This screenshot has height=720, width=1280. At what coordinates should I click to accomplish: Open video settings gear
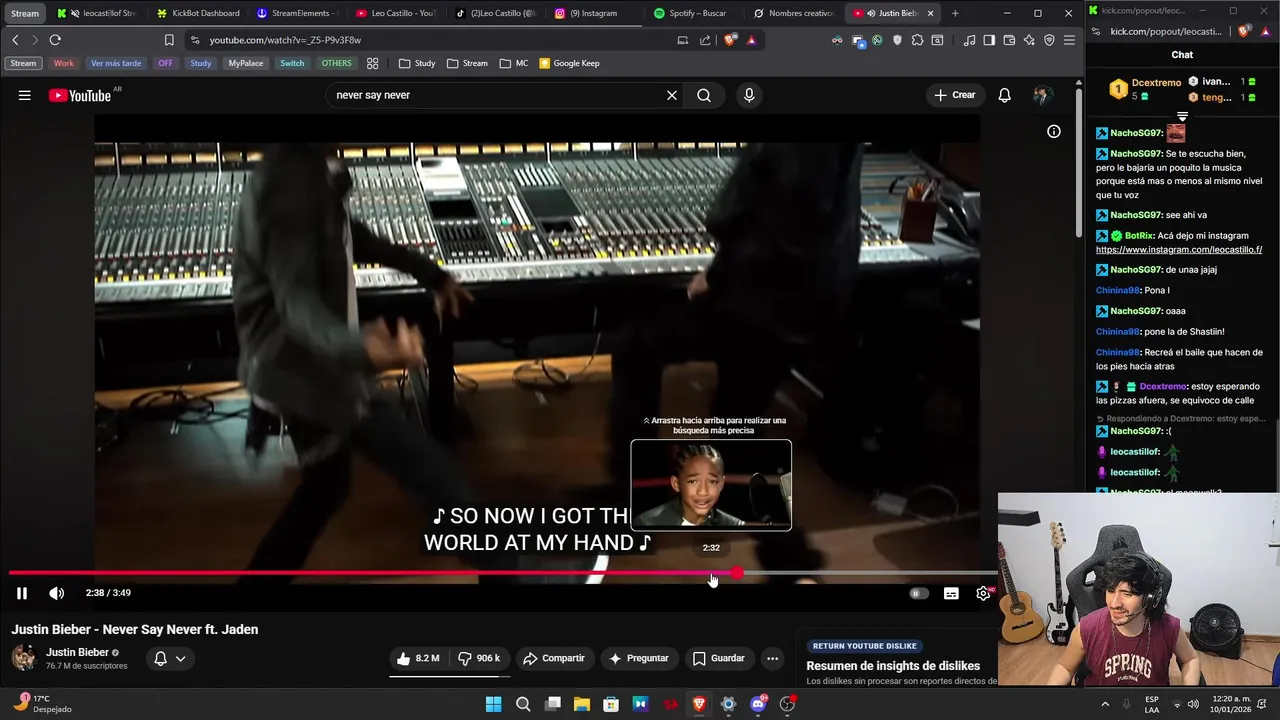[984, 593]
